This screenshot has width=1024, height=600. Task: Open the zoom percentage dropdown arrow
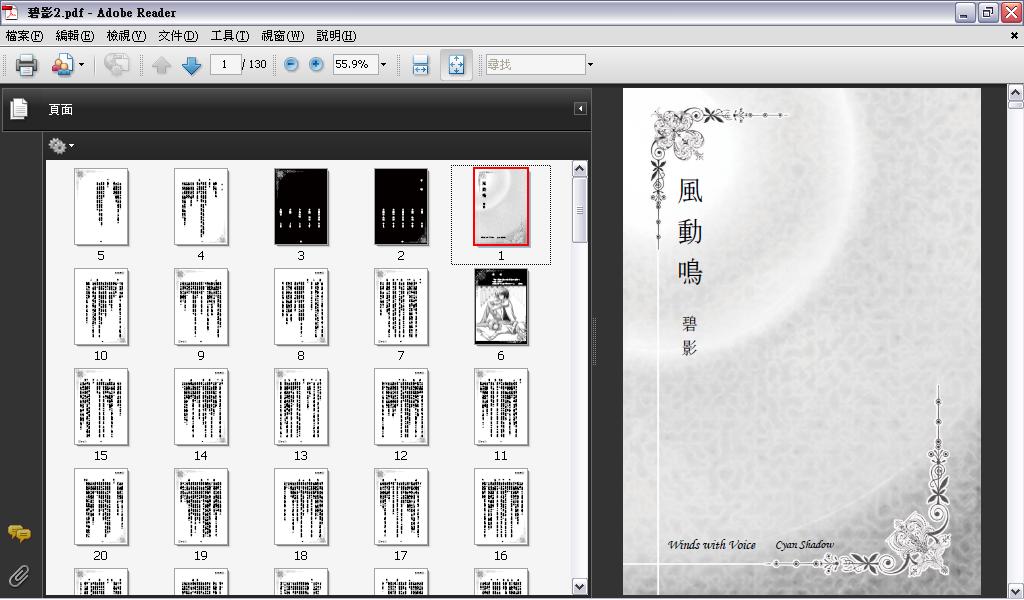(x=383, y=65)
